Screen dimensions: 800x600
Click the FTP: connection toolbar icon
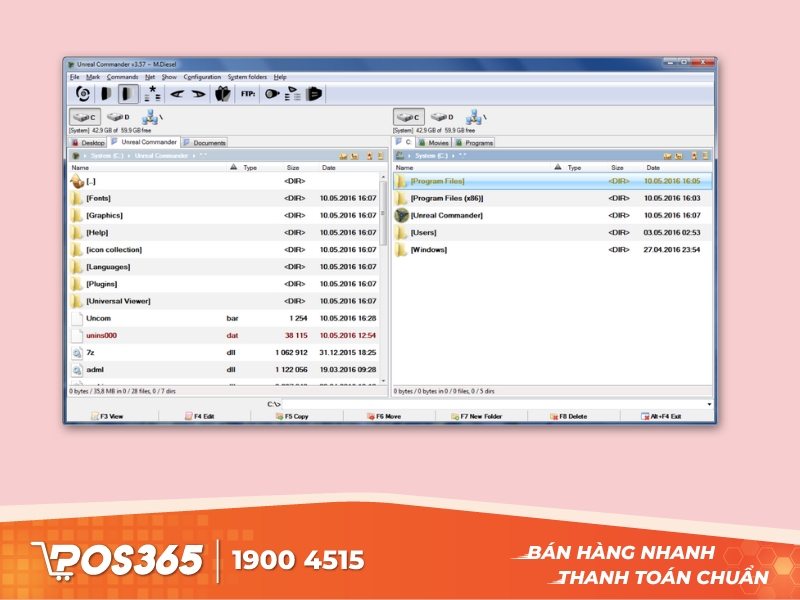247,94
